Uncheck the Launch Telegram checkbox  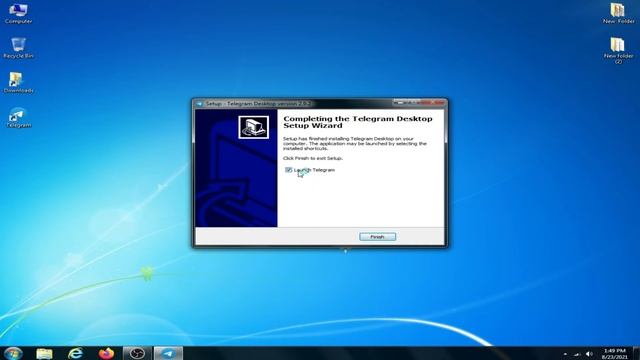(289, 170)
